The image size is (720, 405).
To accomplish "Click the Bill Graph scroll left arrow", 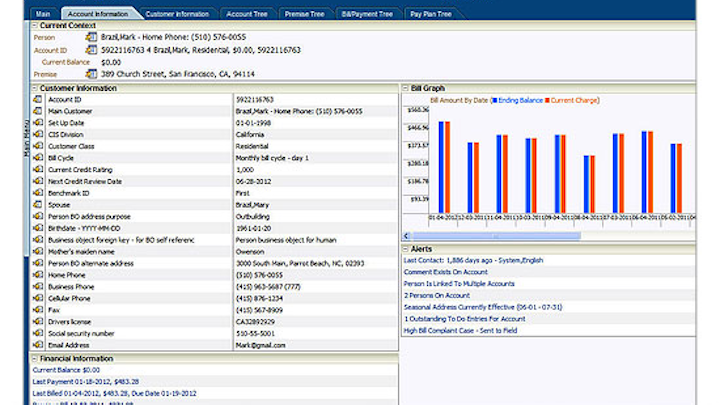I will click(x=406, y=236).
